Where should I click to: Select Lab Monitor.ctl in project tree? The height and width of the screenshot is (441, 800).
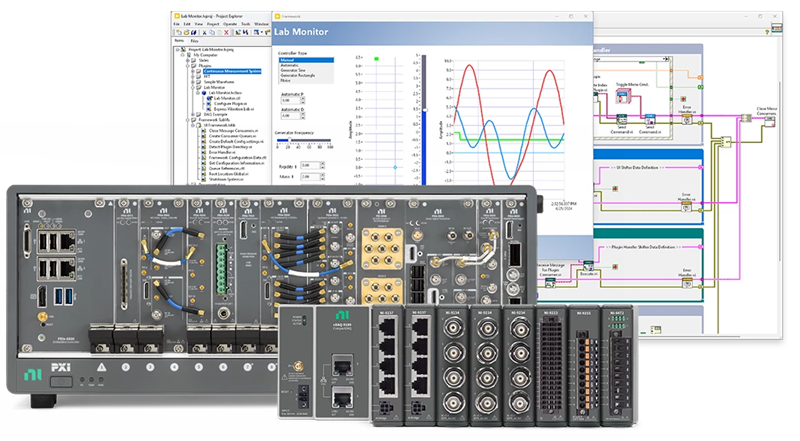click(x=227, y=98)
